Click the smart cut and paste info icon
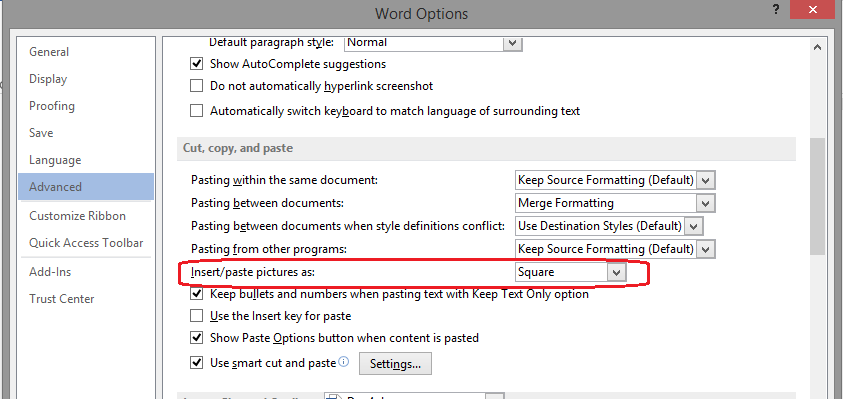The width and height of the screenshot is (843, 399). [x=344, y=361]
